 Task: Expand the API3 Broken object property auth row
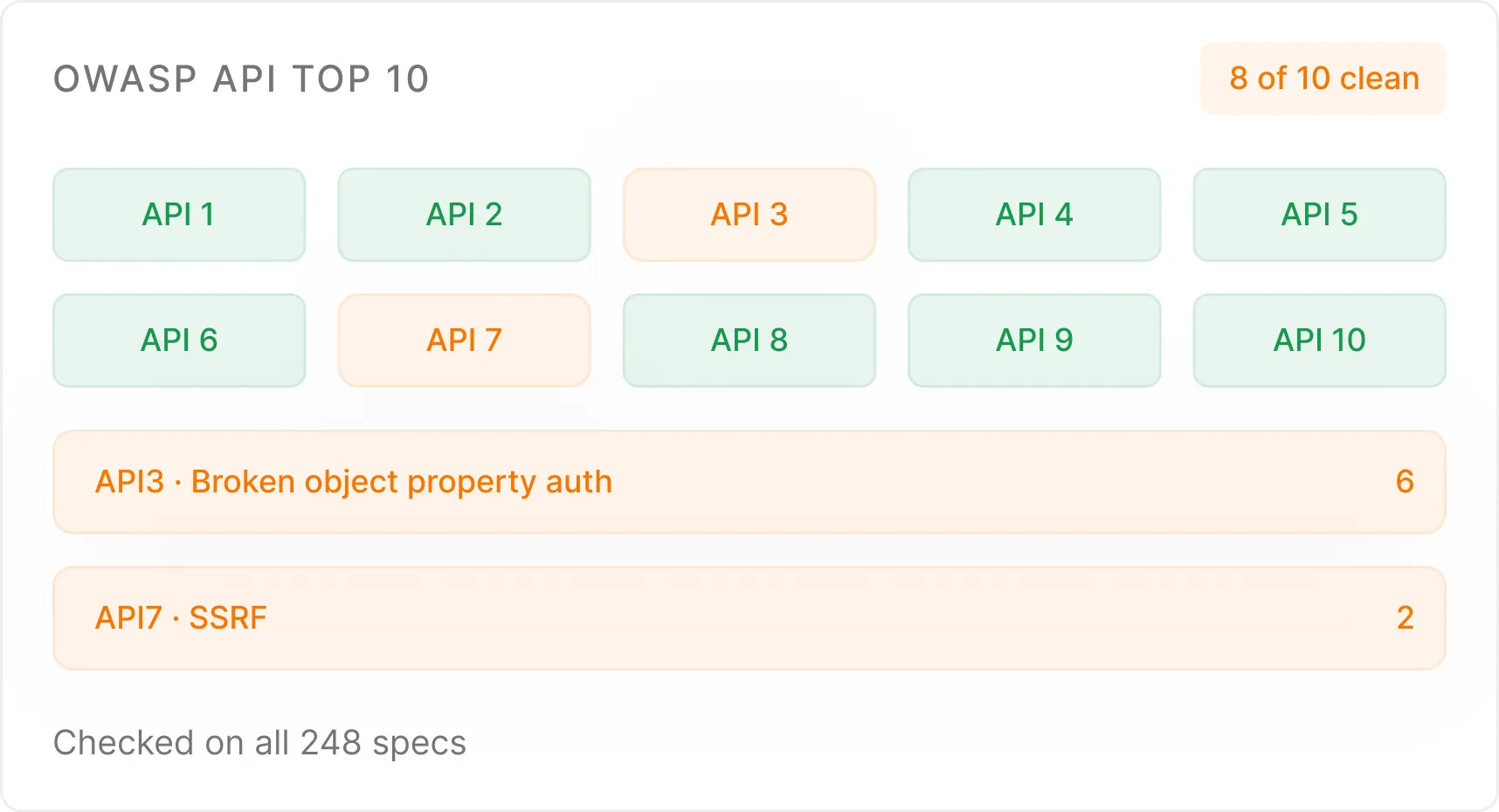tap(749, 482)
